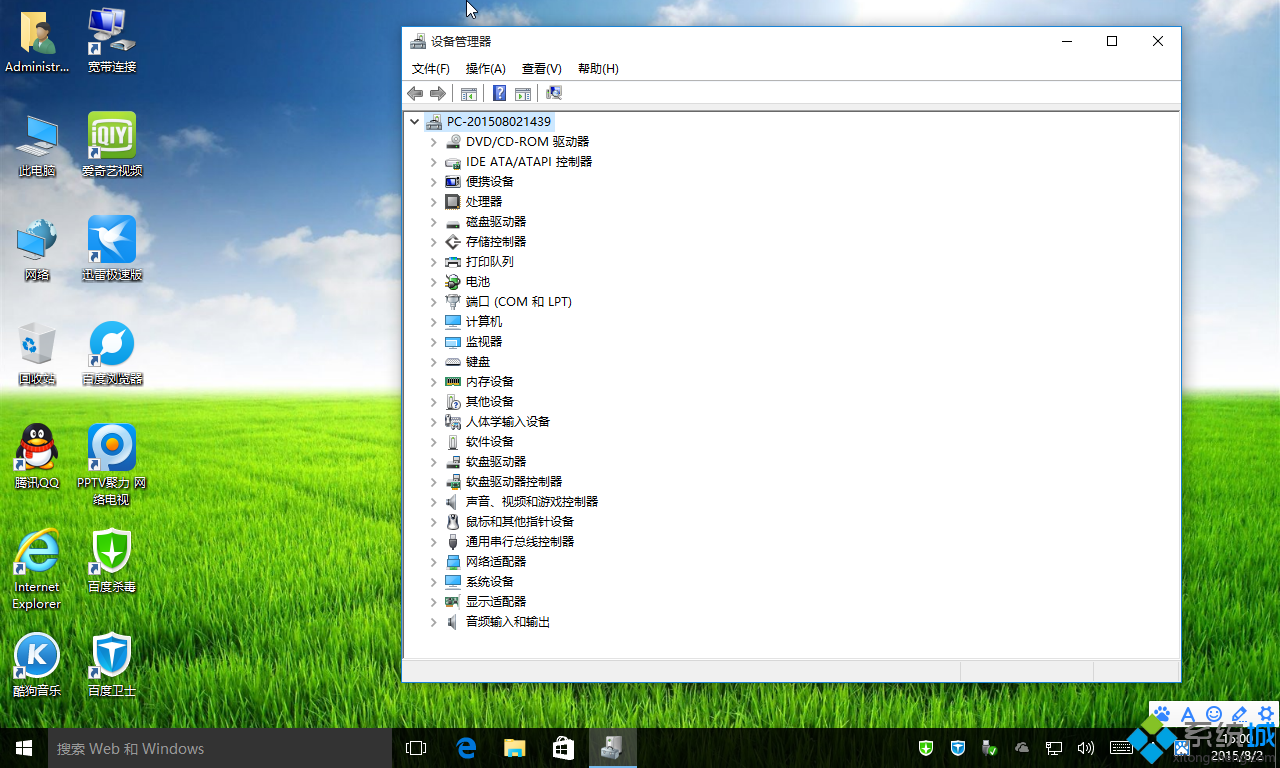
Task: Click the Windows Start button
Action: [23, 747]
